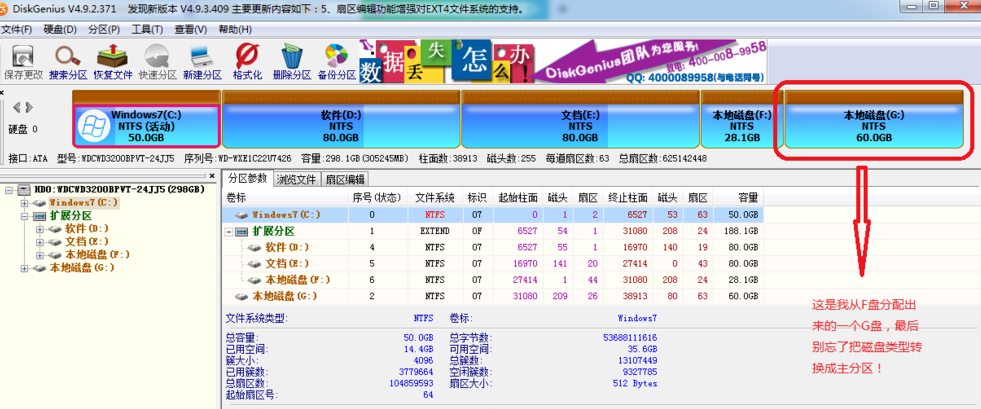Click the previous disk left arrow
The width and height of the screenshot is (981, 409).
(x=17, y=107)
